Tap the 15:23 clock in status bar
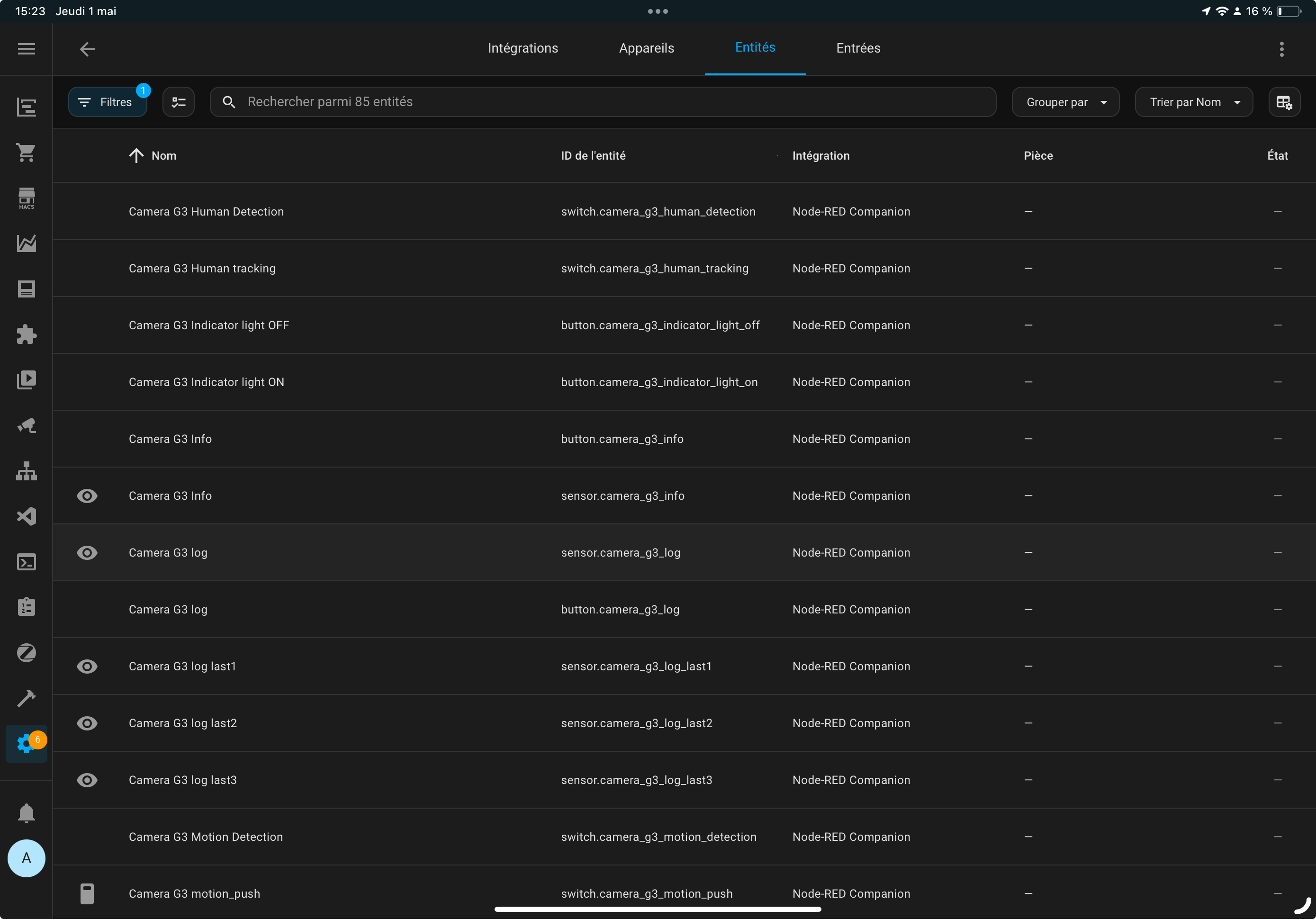This screenshot has width=1316, height=919. [x=30, y=11]
